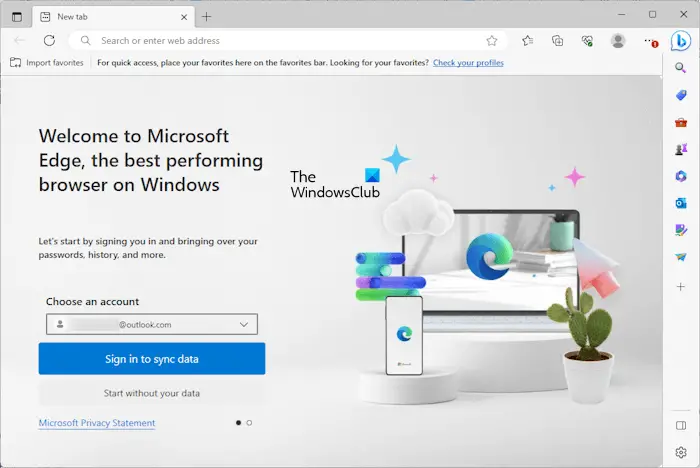The width and height of the screenshot is (700, 468).
Task: Refresh the page
Action: [x=49, y=41]
